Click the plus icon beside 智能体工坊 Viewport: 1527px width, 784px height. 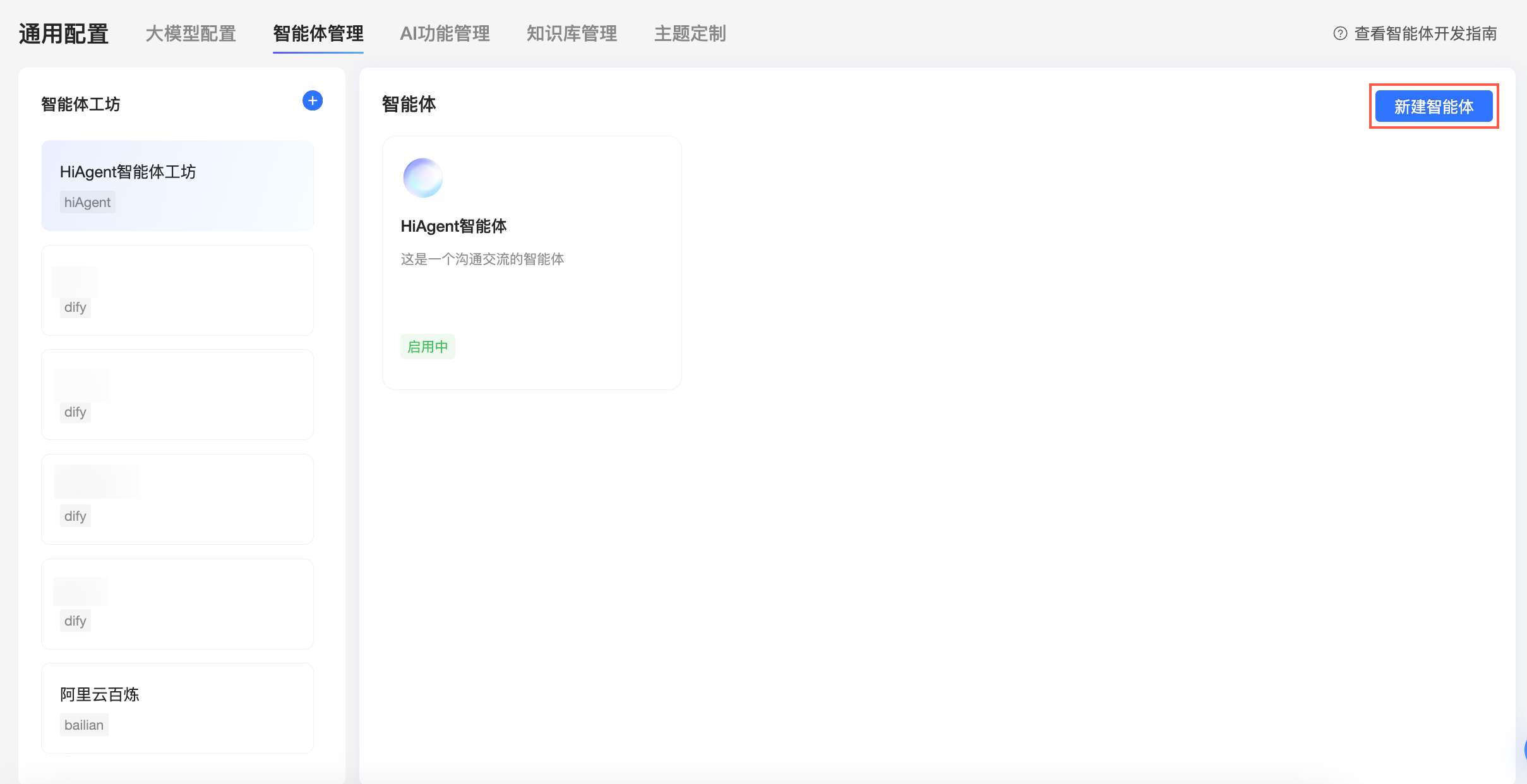[313, 101]
